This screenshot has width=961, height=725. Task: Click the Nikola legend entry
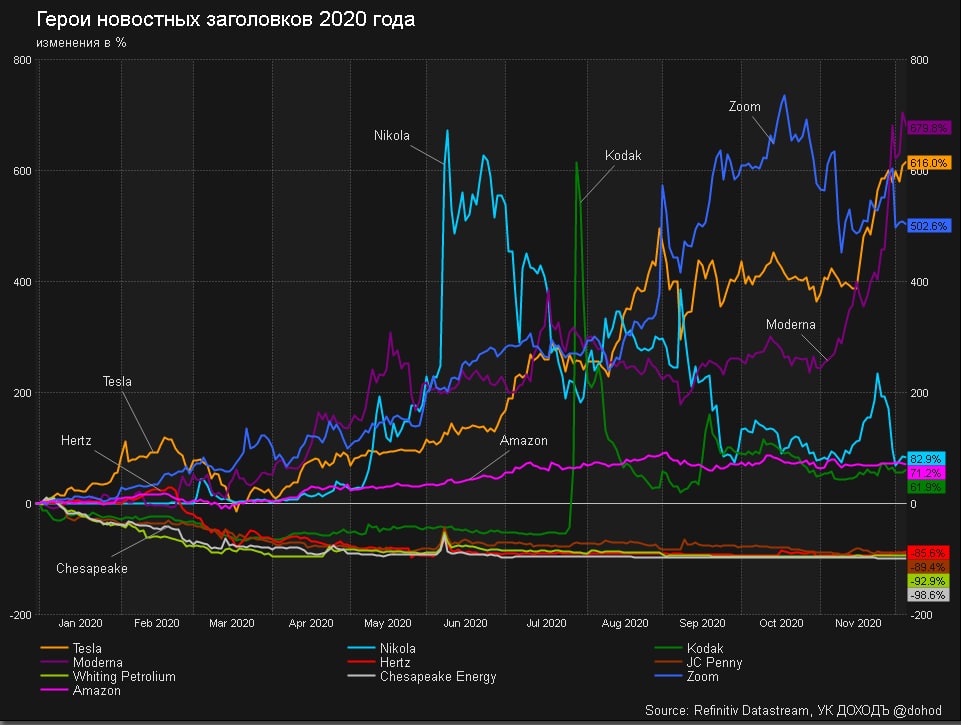[x=381, y=648]
